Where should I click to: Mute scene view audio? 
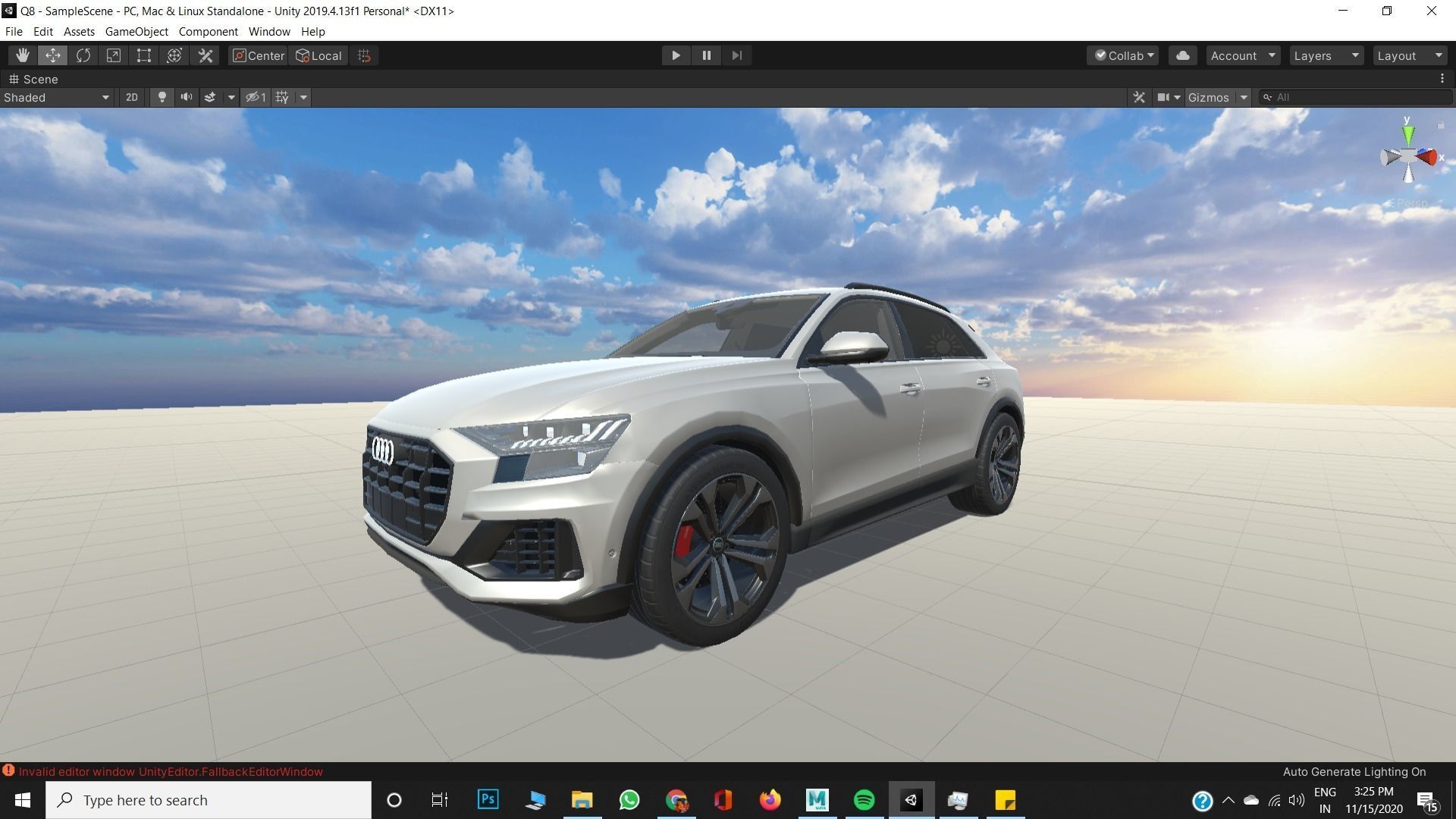click(x=187, y=97)
